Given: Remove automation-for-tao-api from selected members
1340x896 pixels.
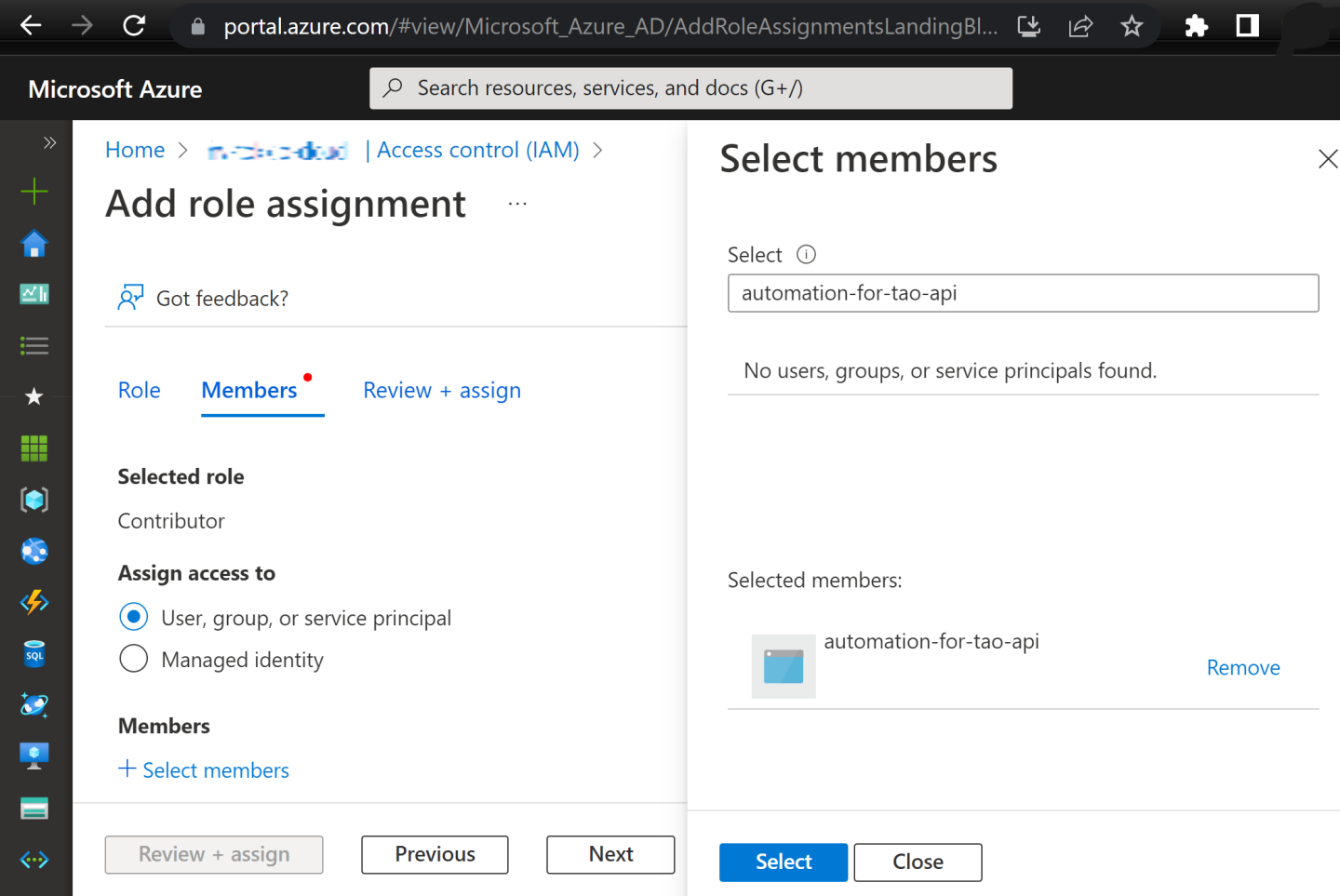Looking at the screenshot, I should click(x=1242, y=668).
